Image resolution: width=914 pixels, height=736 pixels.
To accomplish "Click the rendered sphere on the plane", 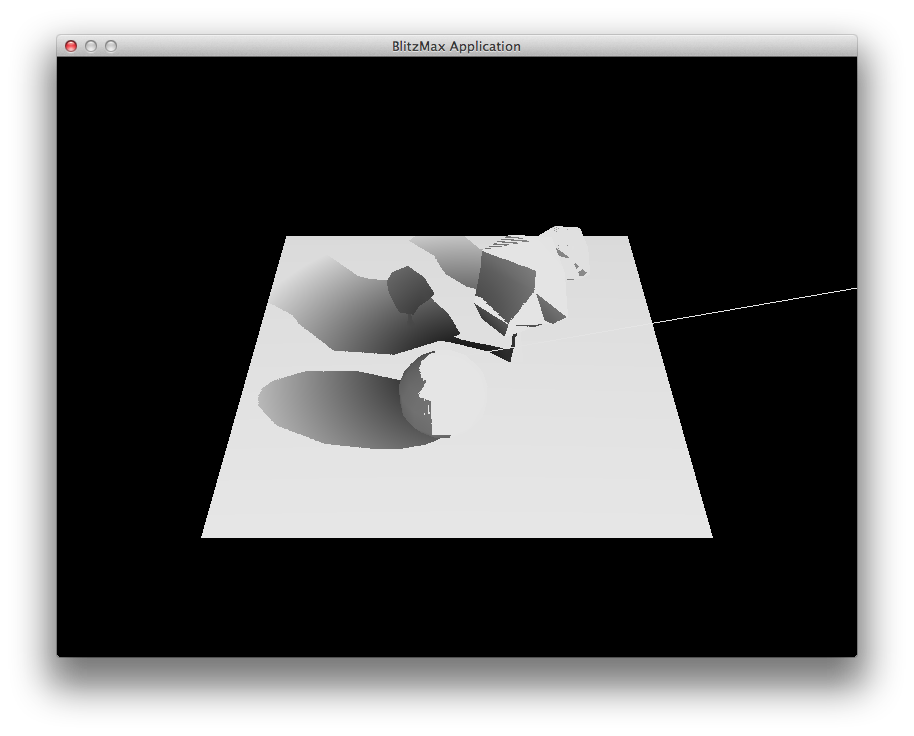I will pyautogui.click(x=443, y=392).
